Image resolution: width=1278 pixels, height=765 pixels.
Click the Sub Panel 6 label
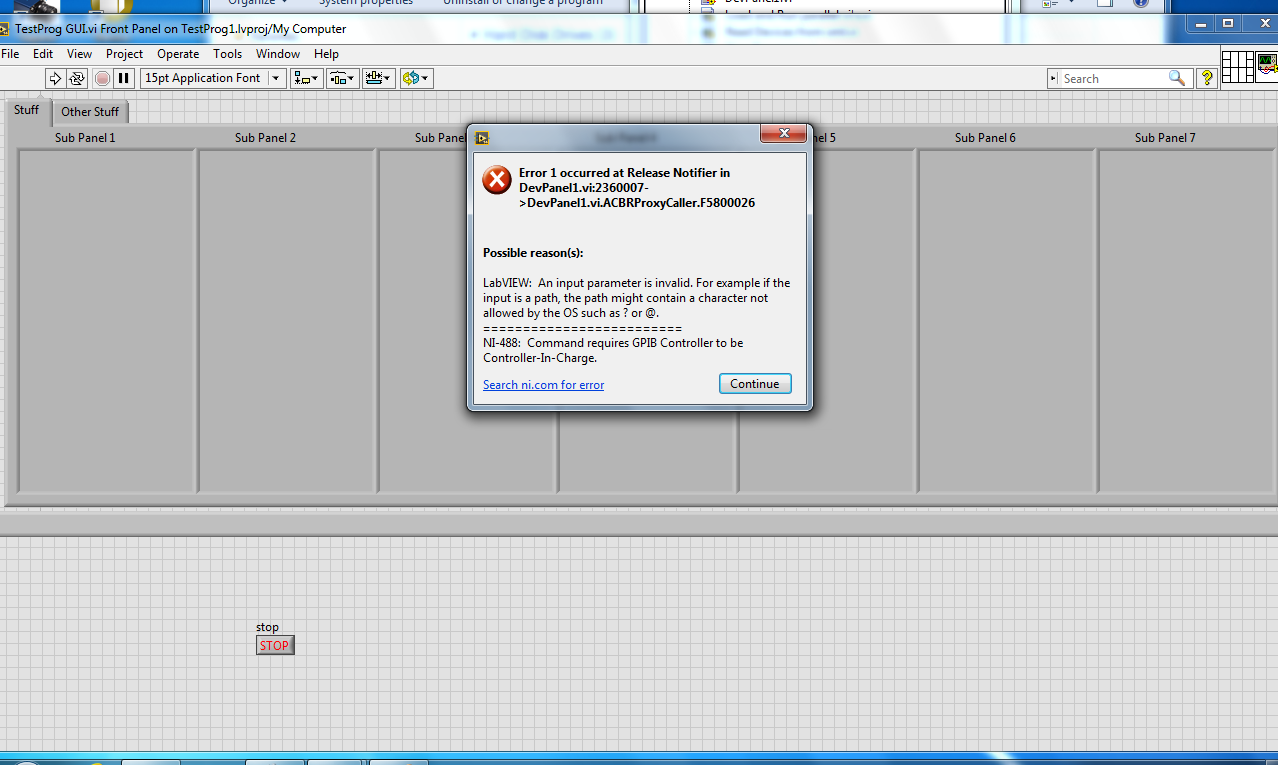[985, 138]
